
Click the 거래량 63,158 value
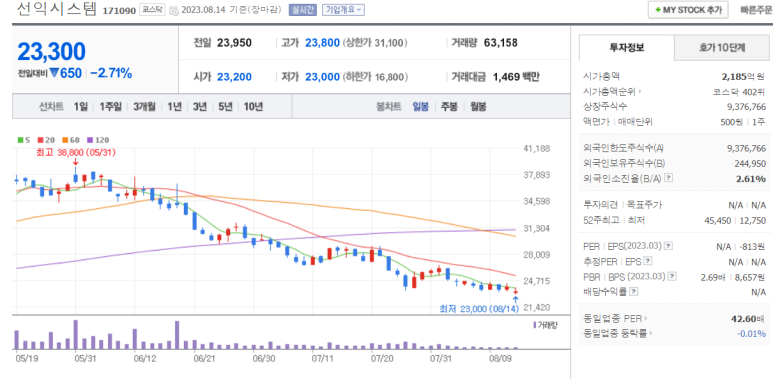pos(500,43)
